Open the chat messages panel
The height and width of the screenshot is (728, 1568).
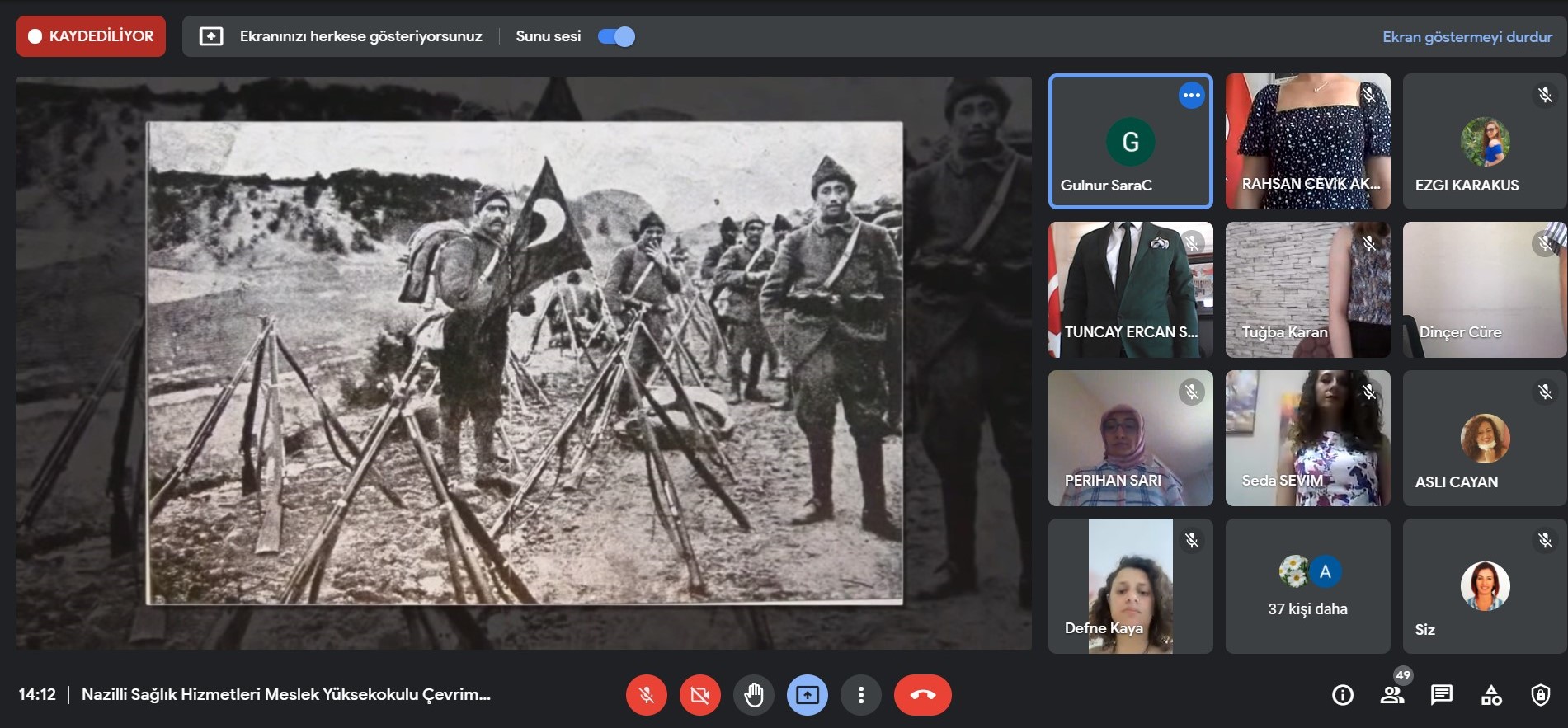click(x=1442, y=695)
